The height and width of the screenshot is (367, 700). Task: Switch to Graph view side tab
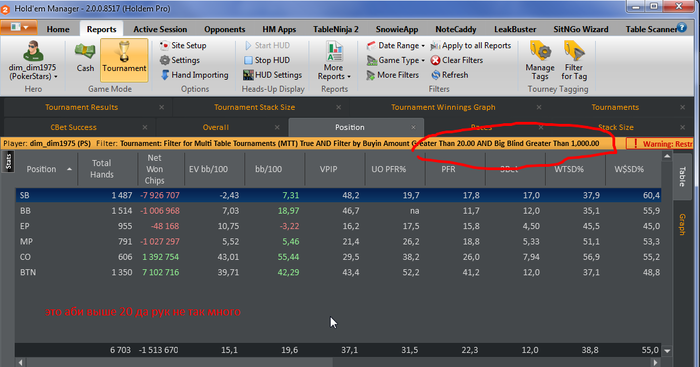tap(682, 224)
